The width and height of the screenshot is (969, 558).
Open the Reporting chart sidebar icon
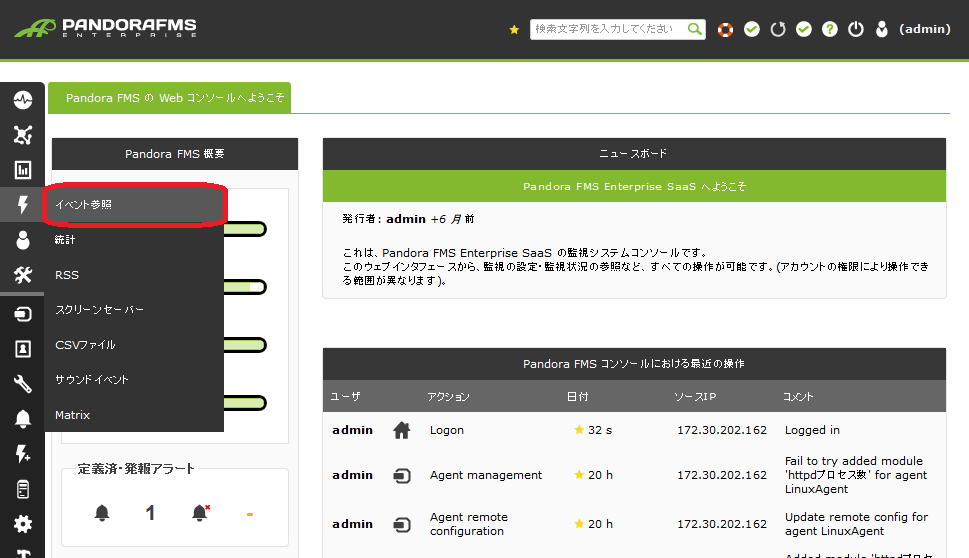22,169
